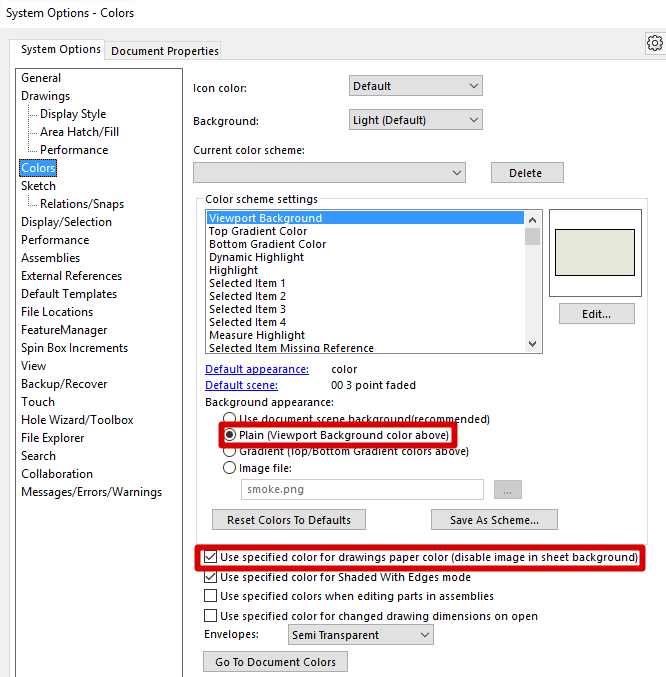666x677 pixels.
Task: Select Display/Selection in the options tree
Action: click(66, 222)
